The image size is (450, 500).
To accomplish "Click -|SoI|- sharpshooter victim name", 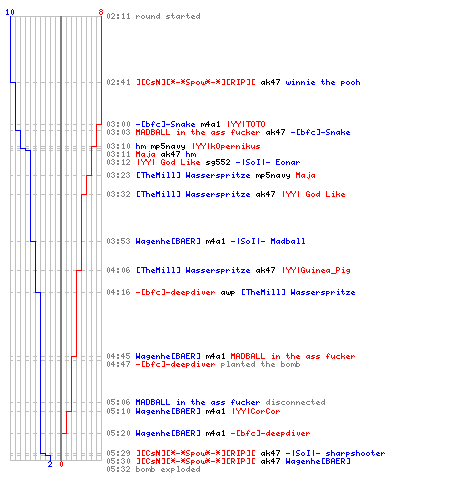I will point(335,453).
